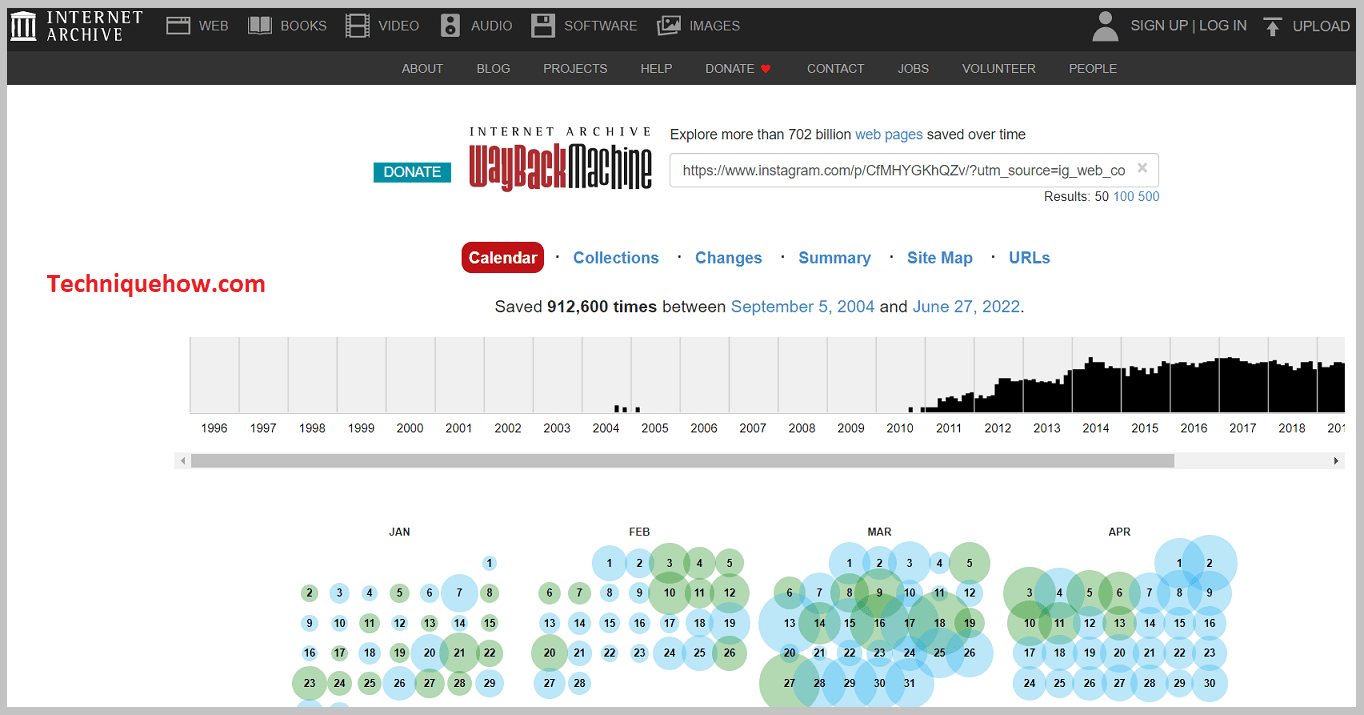Viewport: 1364px width, 715px height.
Task: Click the VIDEO text label
Action: pyautogui.click(x=399, y=26)
